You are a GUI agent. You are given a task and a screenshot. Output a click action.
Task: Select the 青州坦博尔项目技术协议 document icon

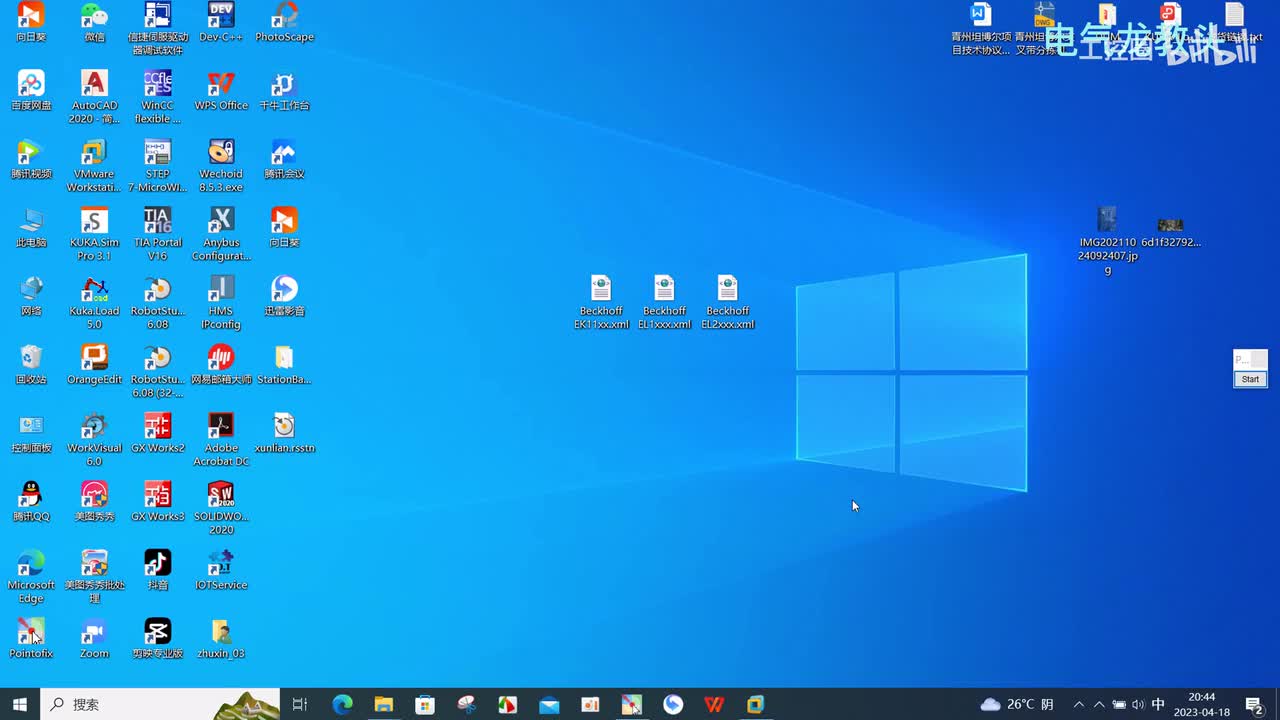tap(981, 28)
